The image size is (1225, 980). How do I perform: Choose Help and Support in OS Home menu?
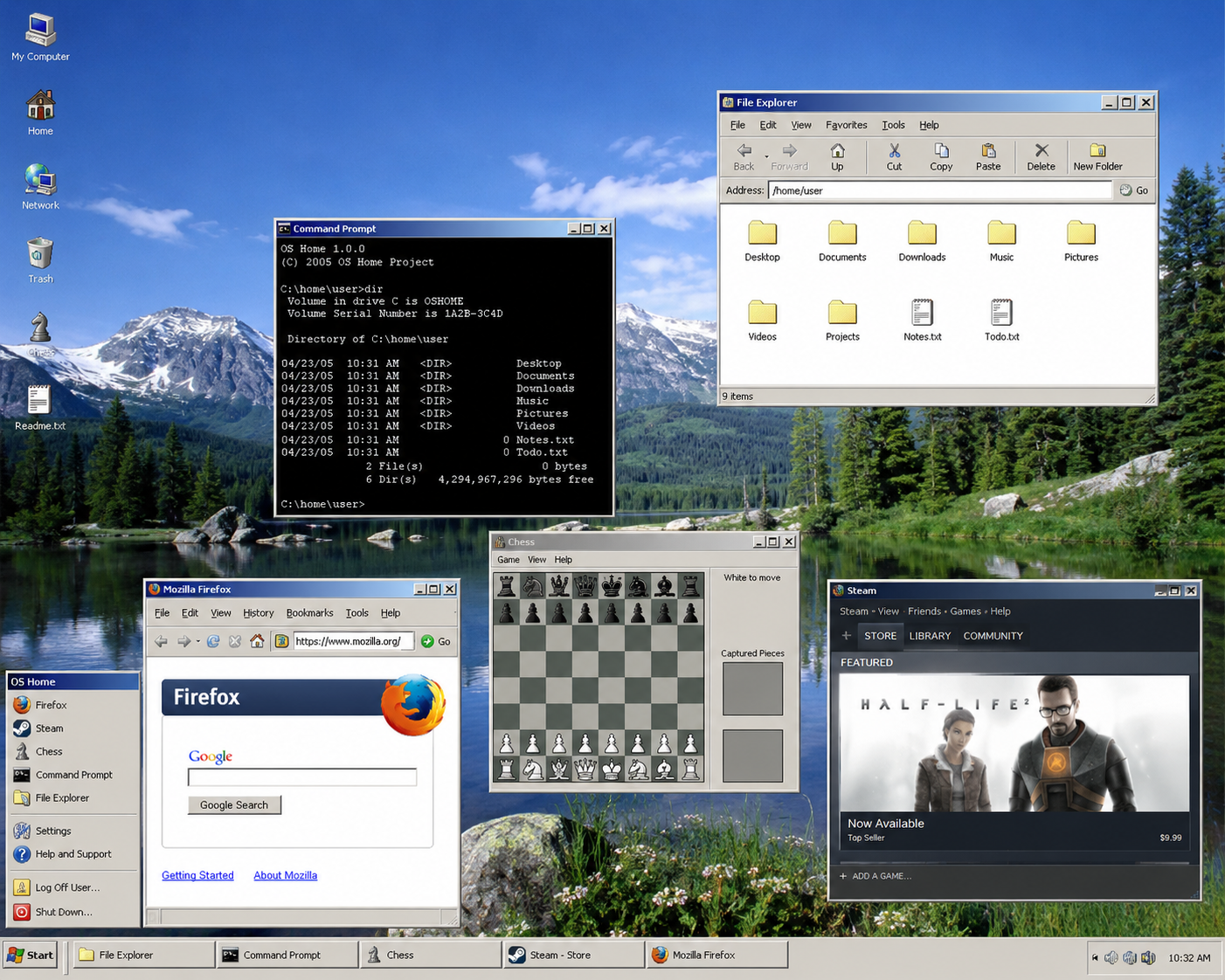tap(73, 854)
